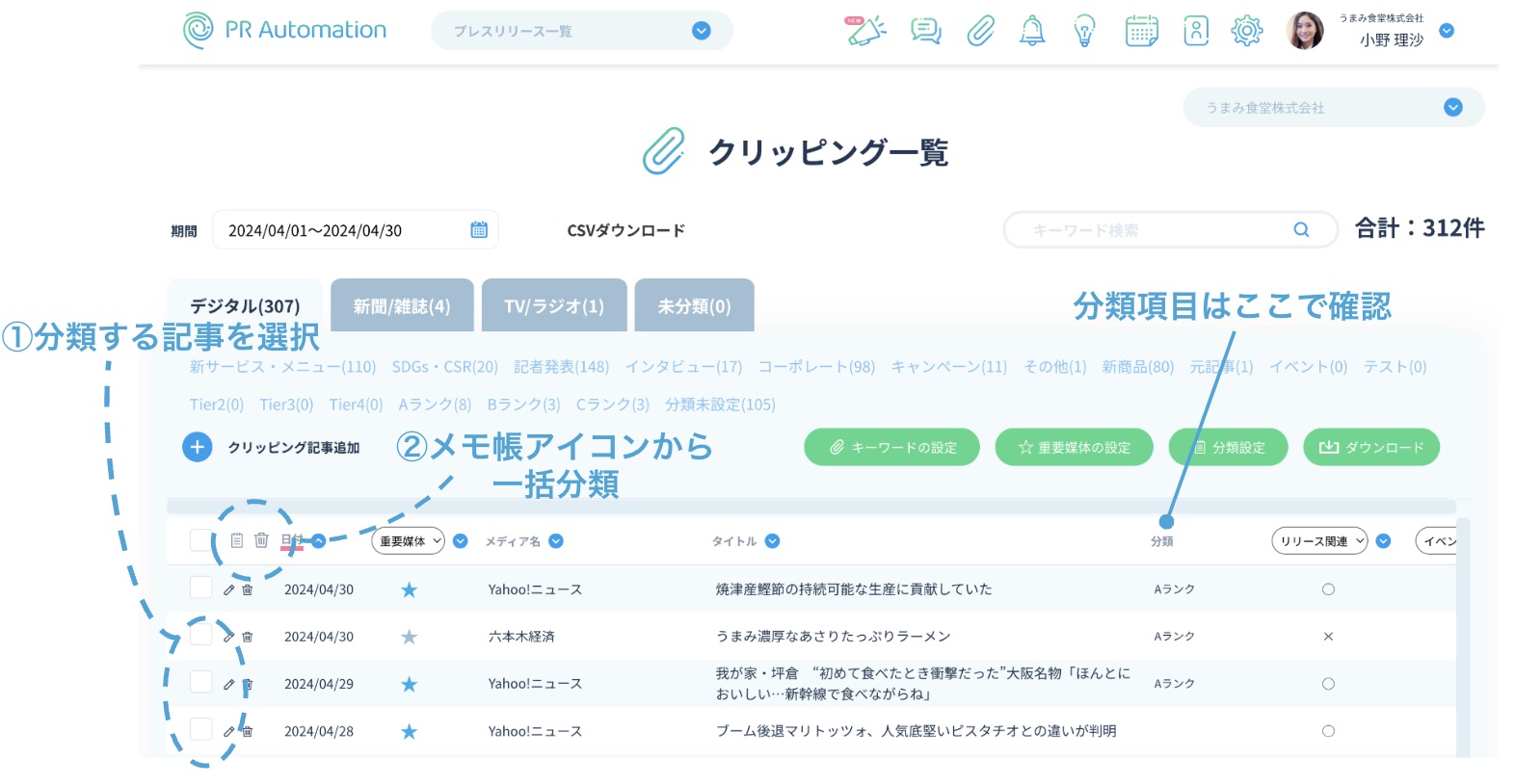1515x784 pixels.
Task: Open the chat messages icon
Action: click(925, 31)
